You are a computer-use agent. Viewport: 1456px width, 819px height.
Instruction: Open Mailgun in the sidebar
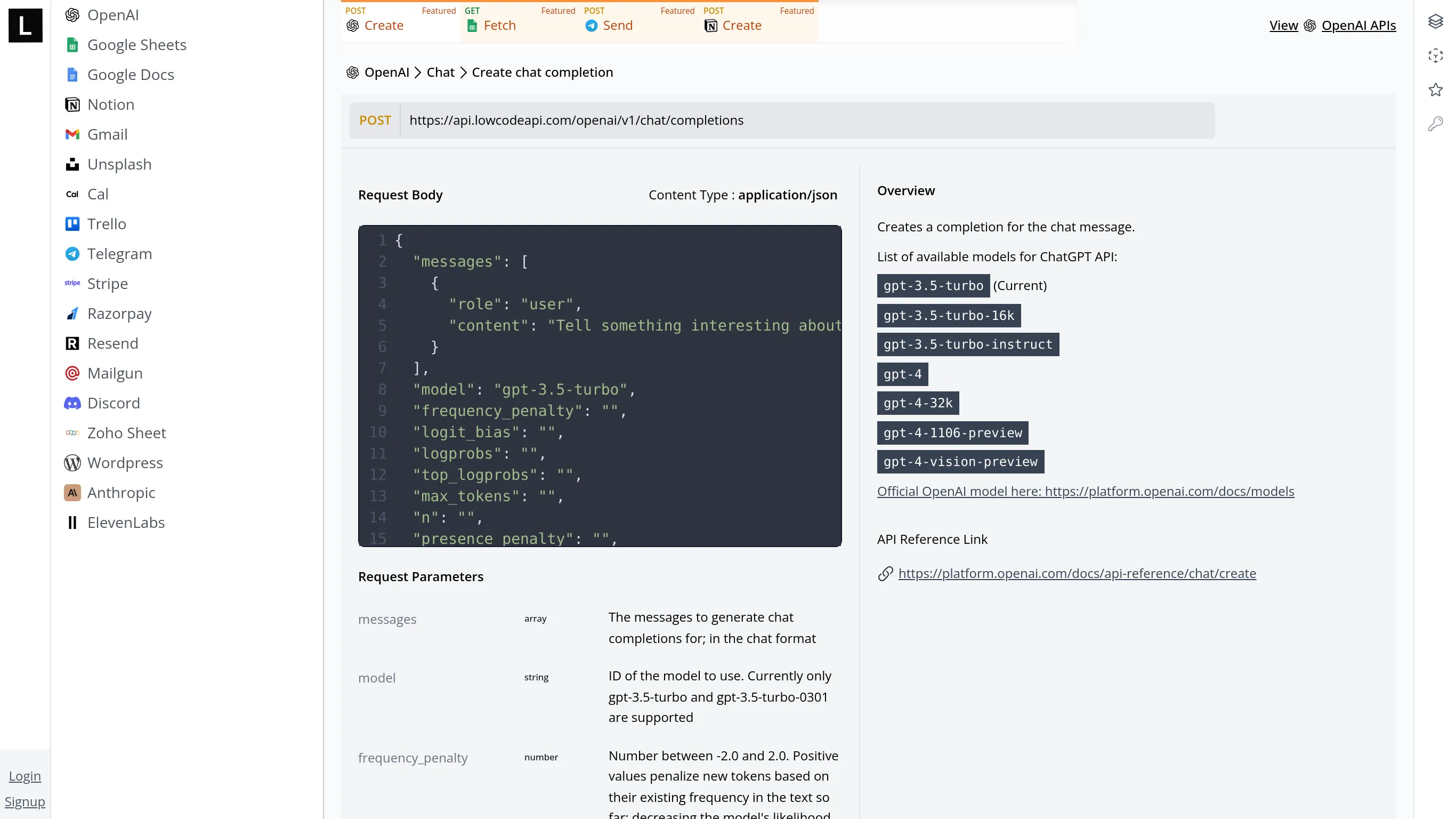(x=103, y=373)
